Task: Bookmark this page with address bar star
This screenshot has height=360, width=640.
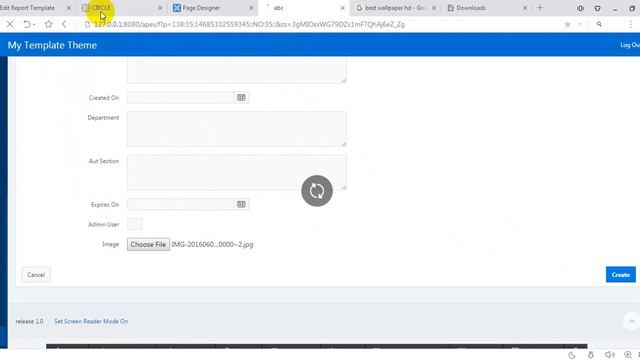Action: pyautogui.click(x=567, y=24)
